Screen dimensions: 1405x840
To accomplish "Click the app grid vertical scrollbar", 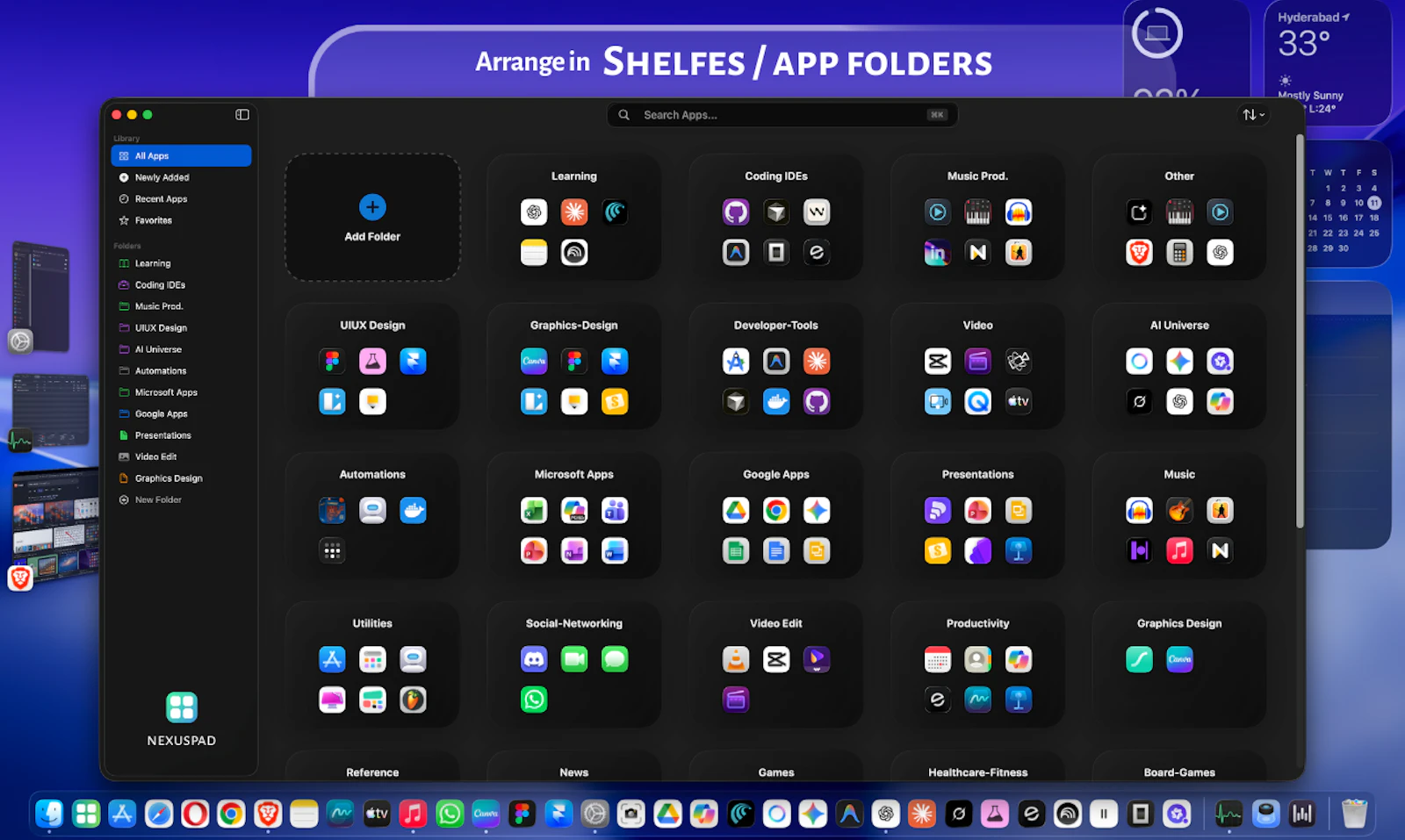I will point(1300,332).
